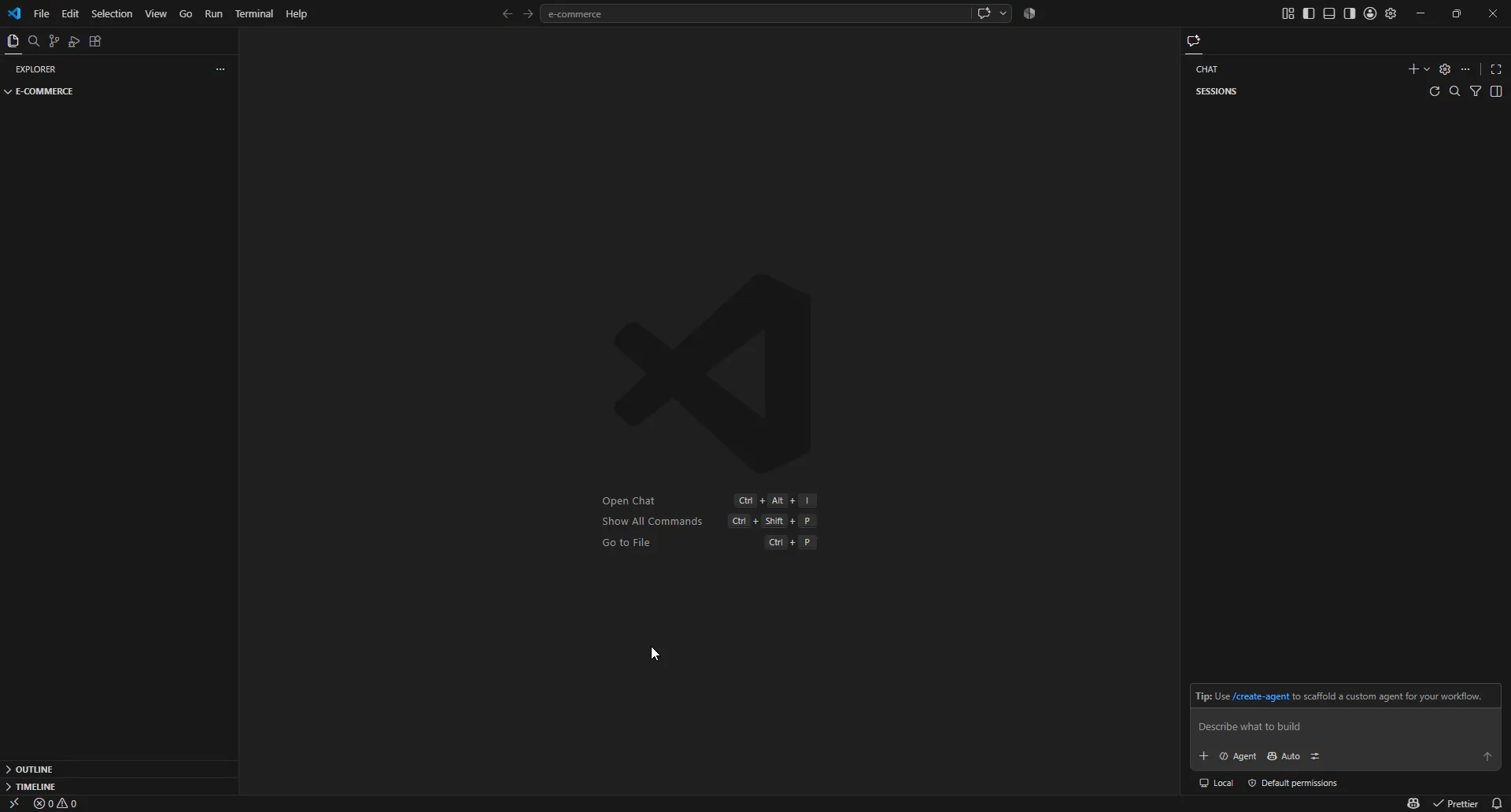Open the Selection menu
The width and height of the screenshot is (1511, 812).
112,13
